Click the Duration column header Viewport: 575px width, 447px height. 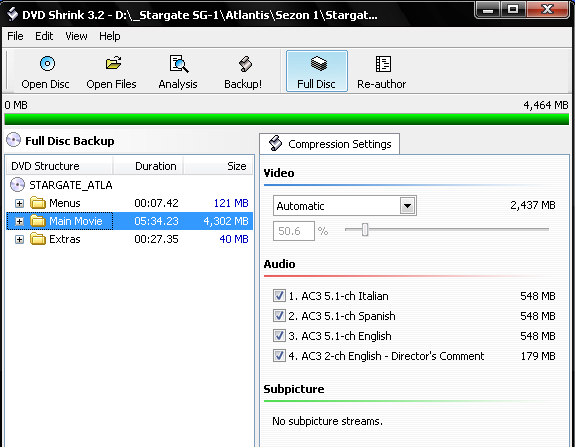pyautogui.click(x=149, y=166)
